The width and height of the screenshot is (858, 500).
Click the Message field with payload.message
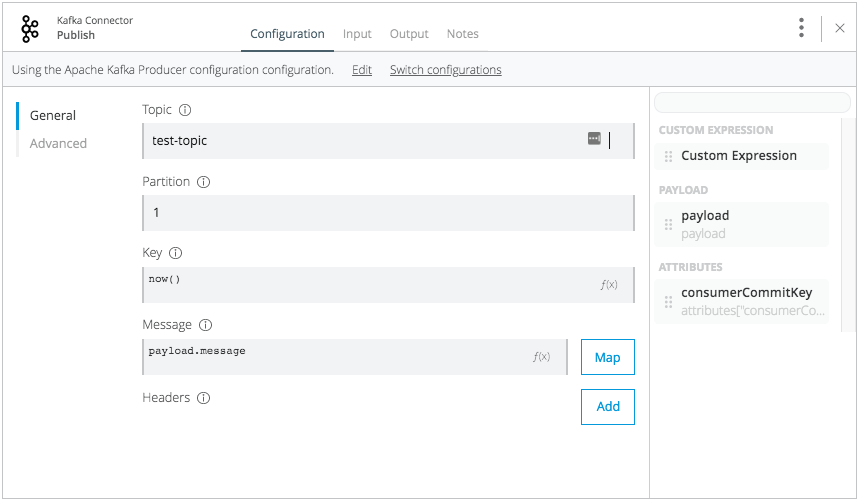355,357
